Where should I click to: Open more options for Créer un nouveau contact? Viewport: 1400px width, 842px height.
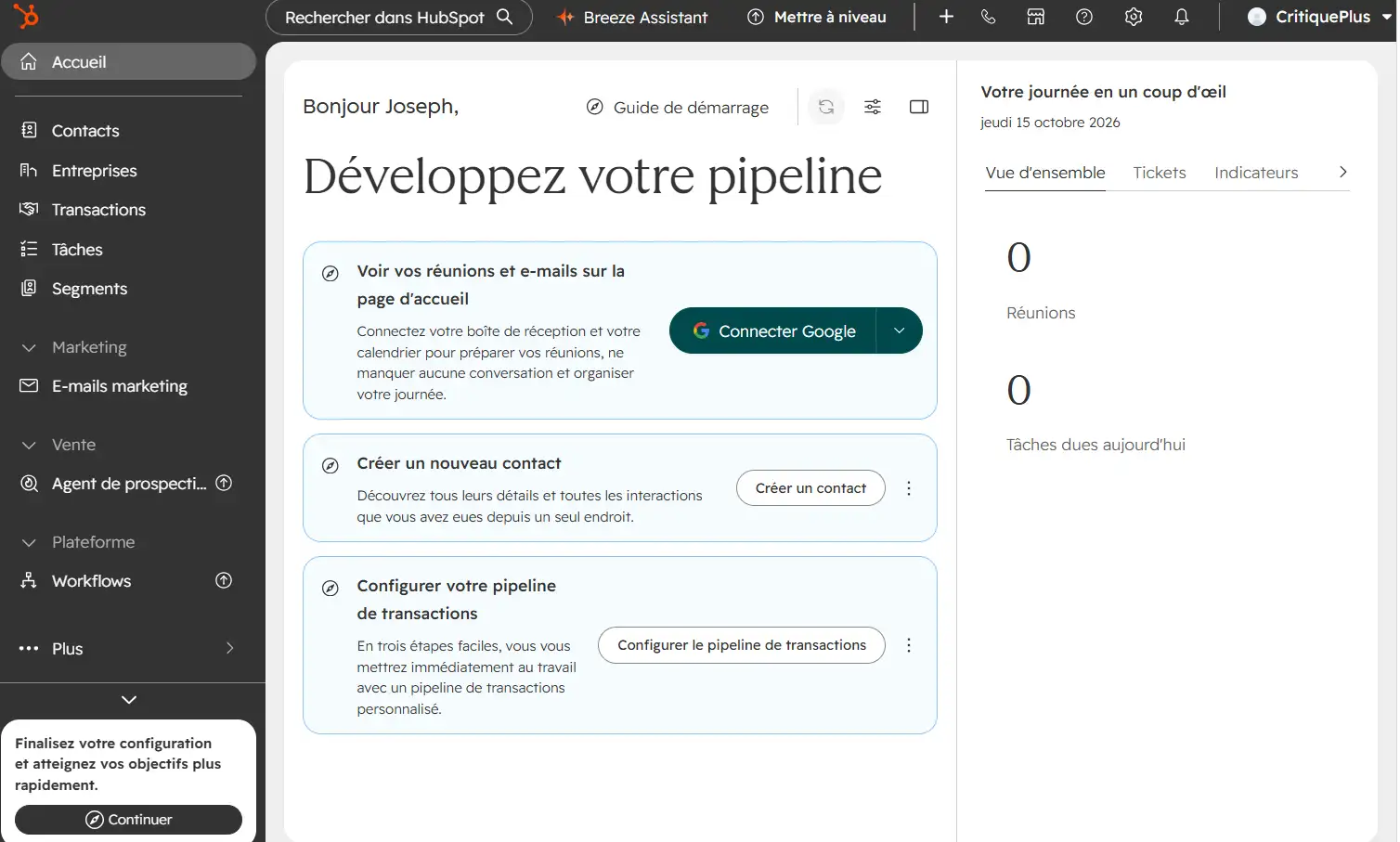click(909, 488)
